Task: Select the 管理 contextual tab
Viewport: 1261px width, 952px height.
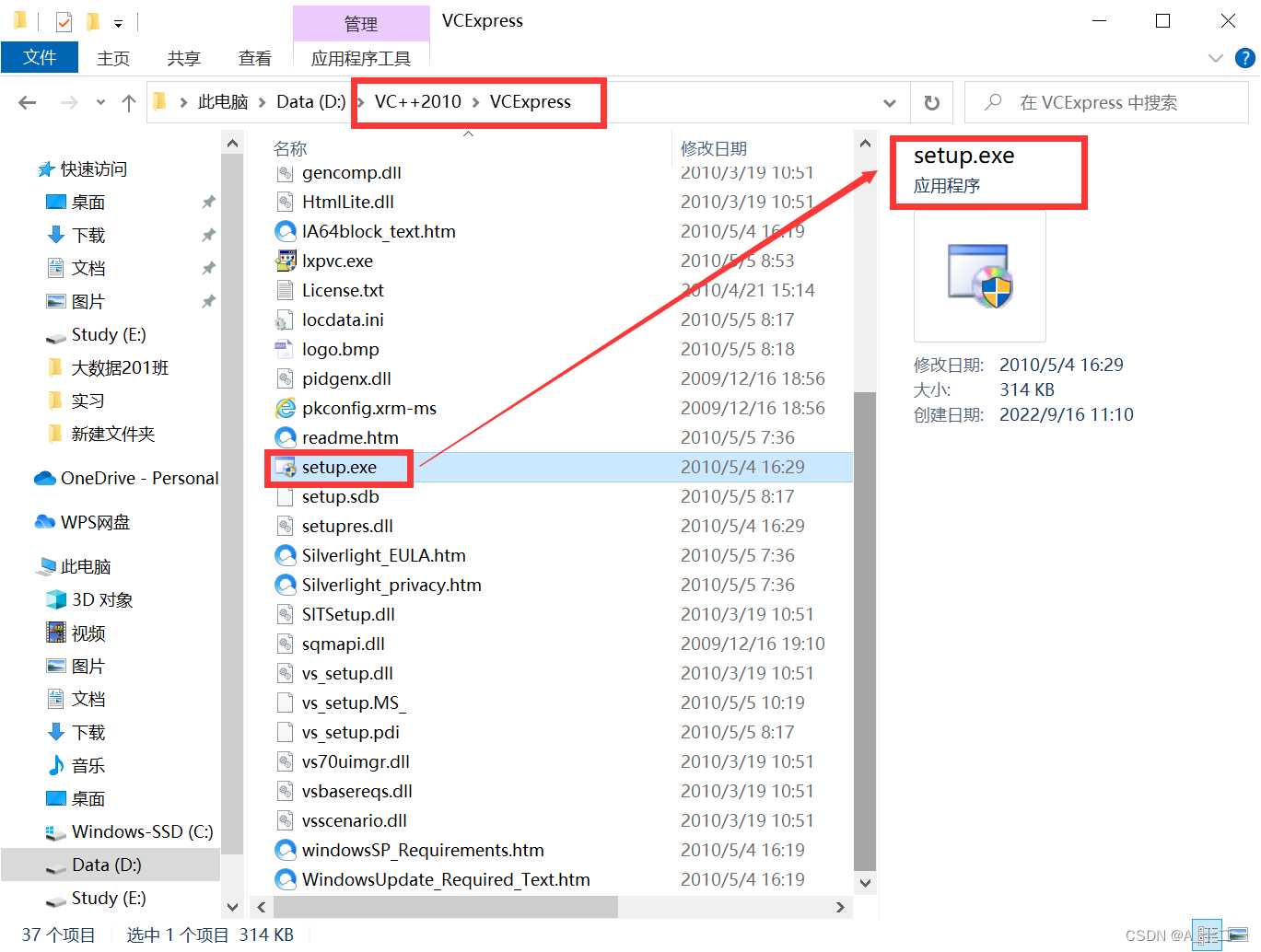Action: [361, 24]
